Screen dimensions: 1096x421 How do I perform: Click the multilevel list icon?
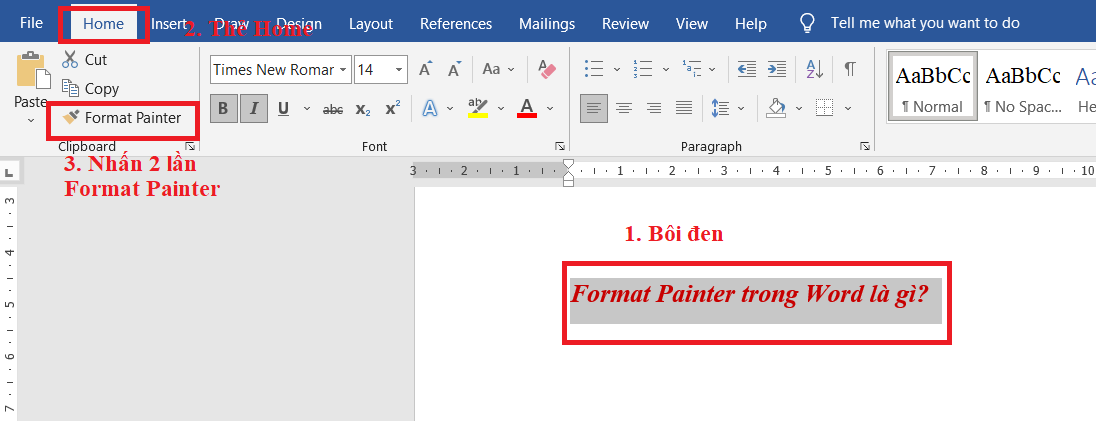point(691,69)
